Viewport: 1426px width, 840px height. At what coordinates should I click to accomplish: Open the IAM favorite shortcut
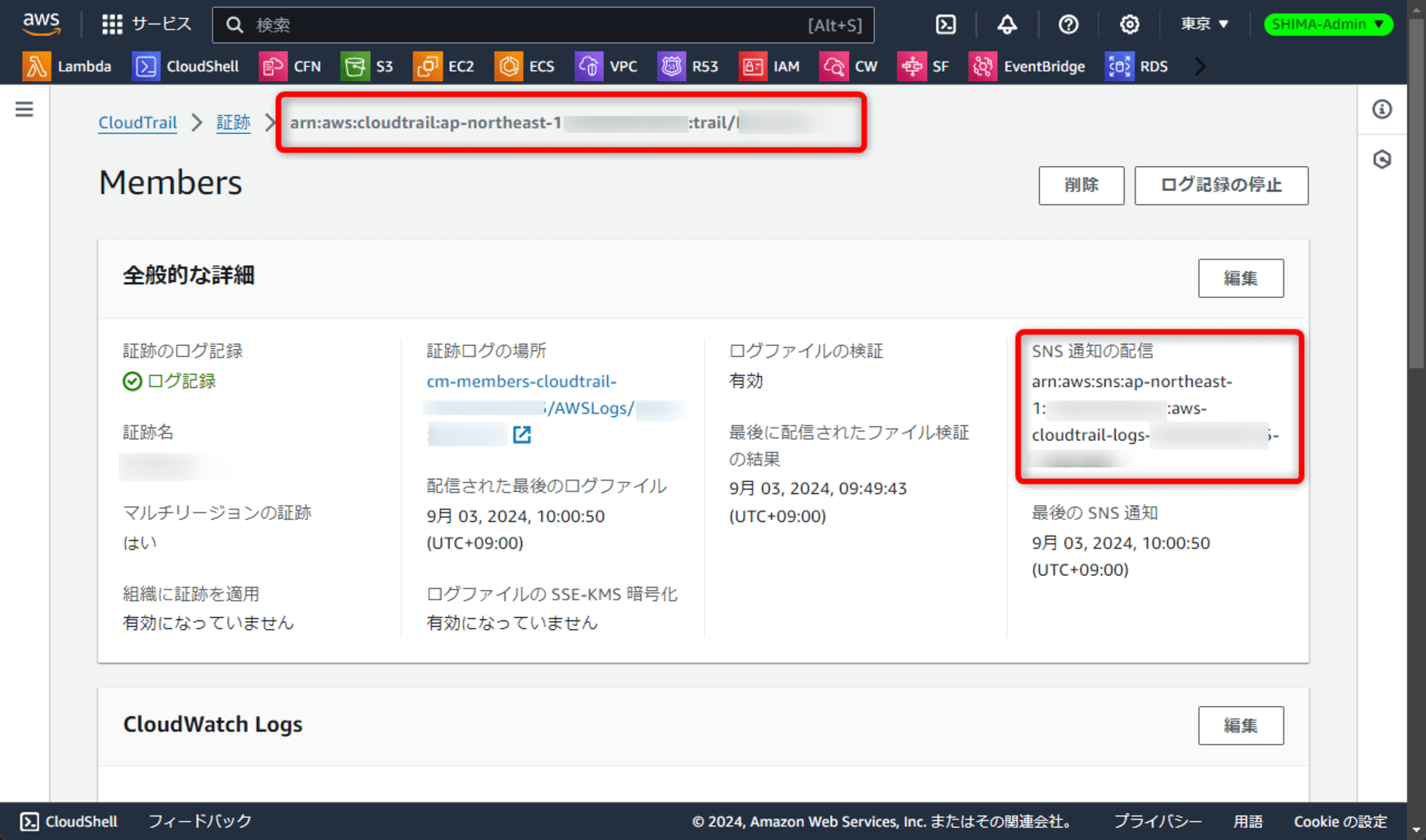(x=770, y=66)
